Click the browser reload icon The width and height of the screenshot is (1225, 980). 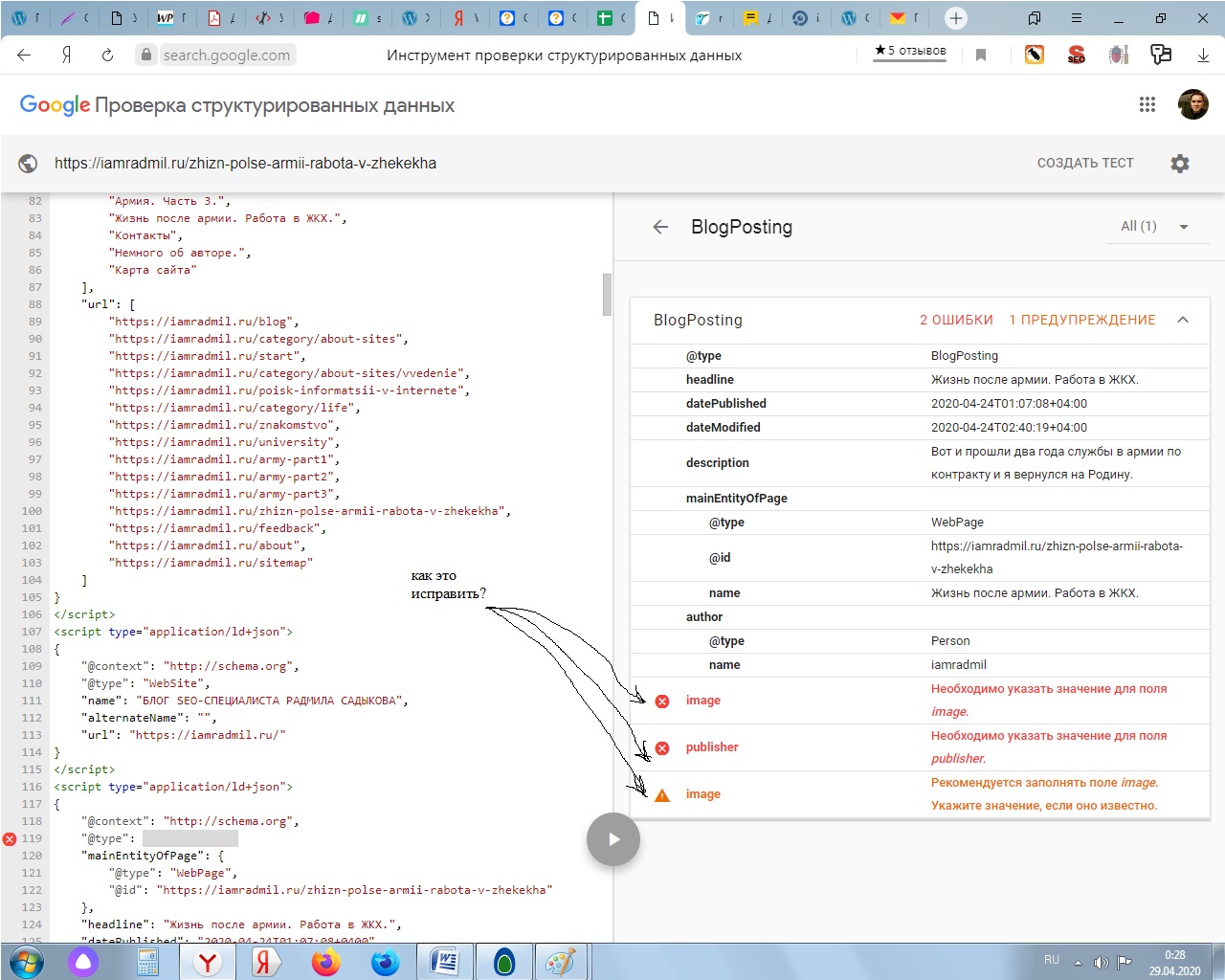(107, 56)
